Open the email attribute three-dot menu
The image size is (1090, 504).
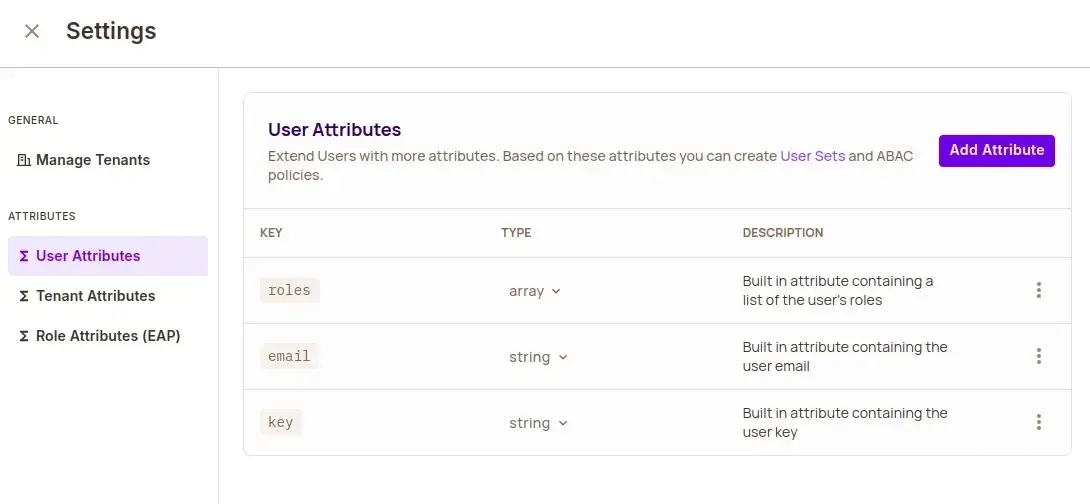tap(1038, 356)
